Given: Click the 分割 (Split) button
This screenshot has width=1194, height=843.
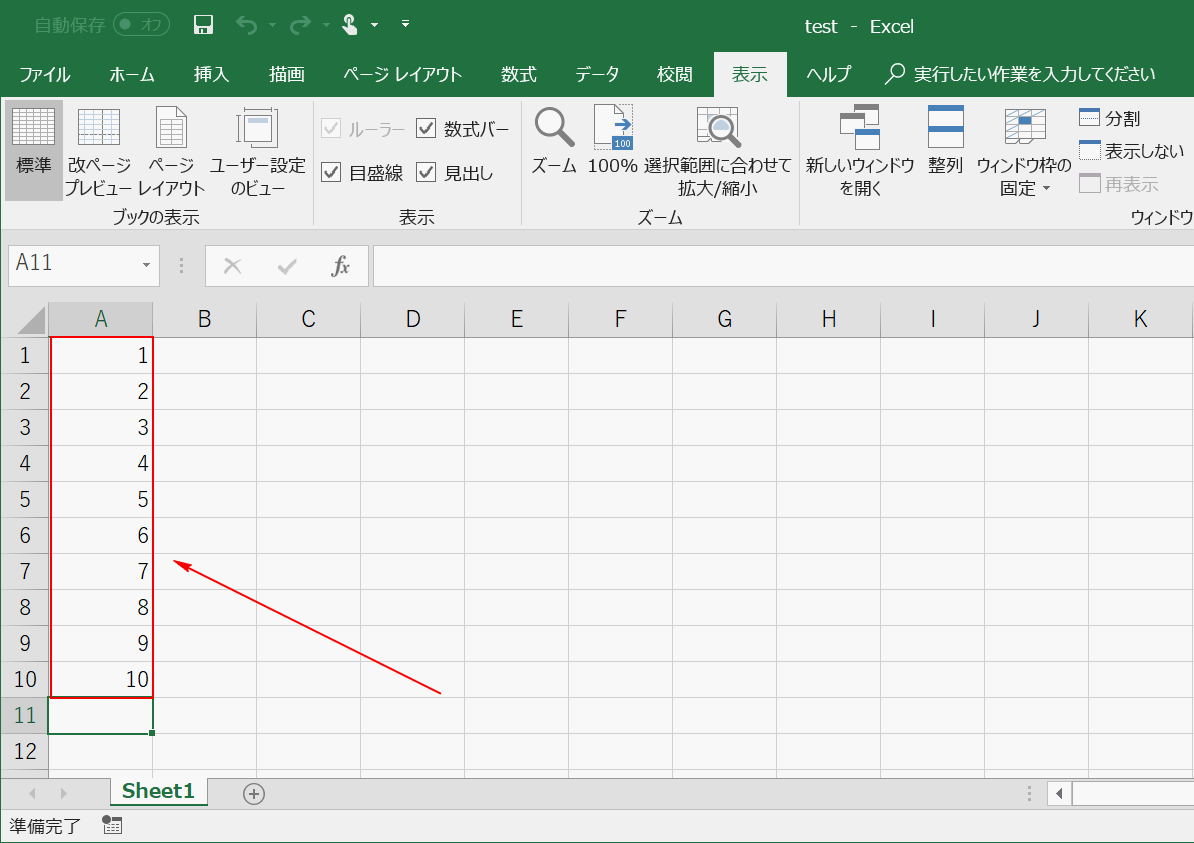Looking at the screenshot, I should [1109, 118].
